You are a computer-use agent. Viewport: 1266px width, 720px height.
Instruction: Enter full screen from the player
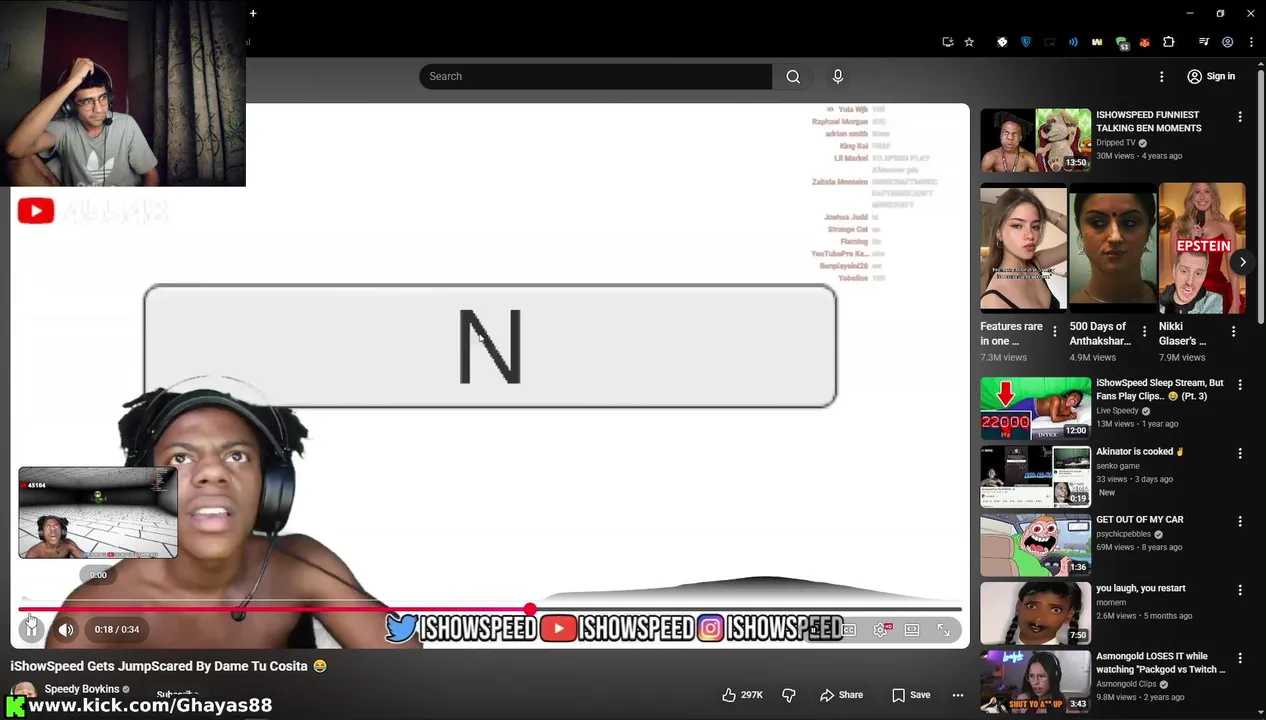tap(943, 630)
